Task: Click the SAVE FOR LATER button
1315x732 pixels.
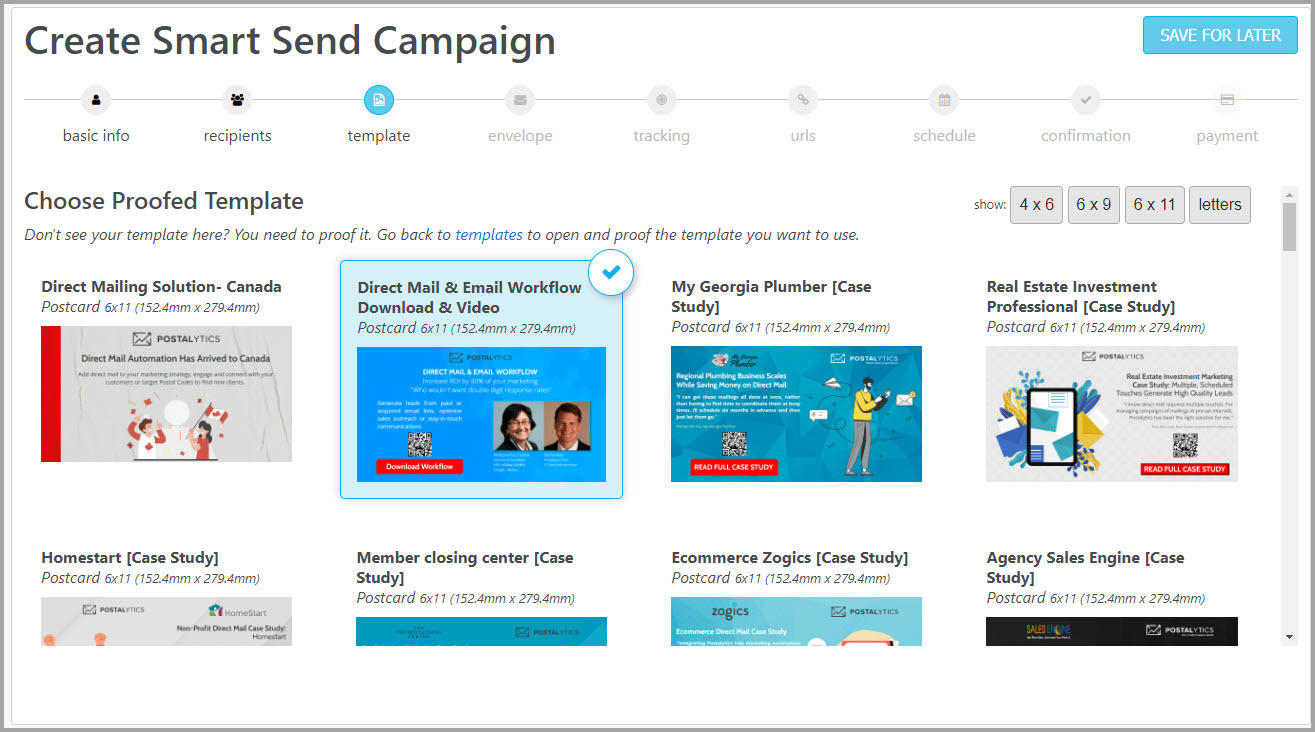Action: click(1219, 34)
